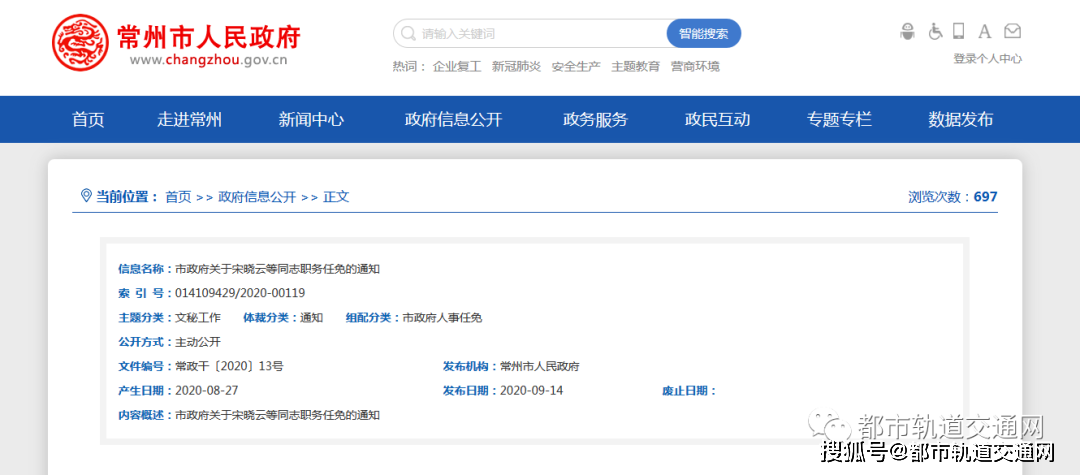Open 政务服务 navigation item
This screenshot has height=475, width=1080.
[x=595, y=119]
